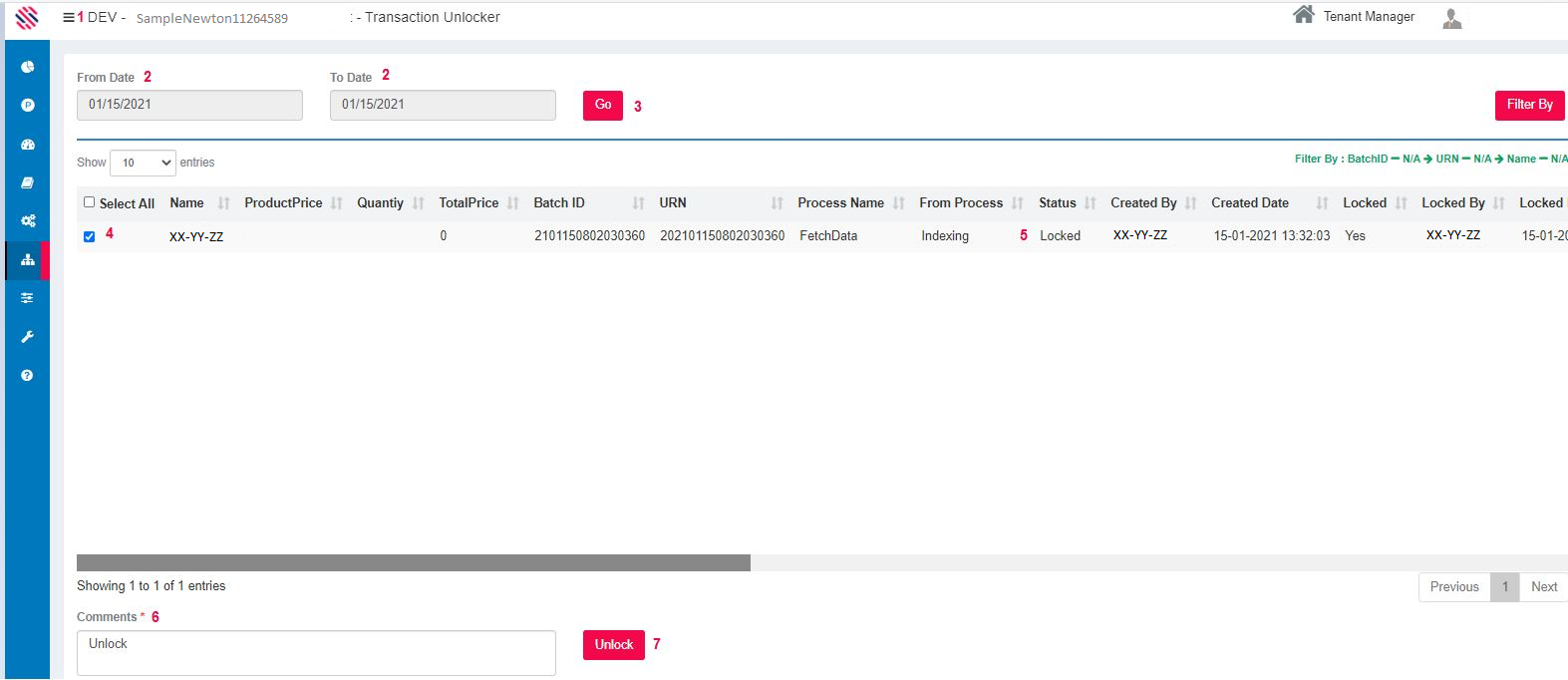Go to the Next page
The image size is (1568, 680).
[x=1543, y=587]
